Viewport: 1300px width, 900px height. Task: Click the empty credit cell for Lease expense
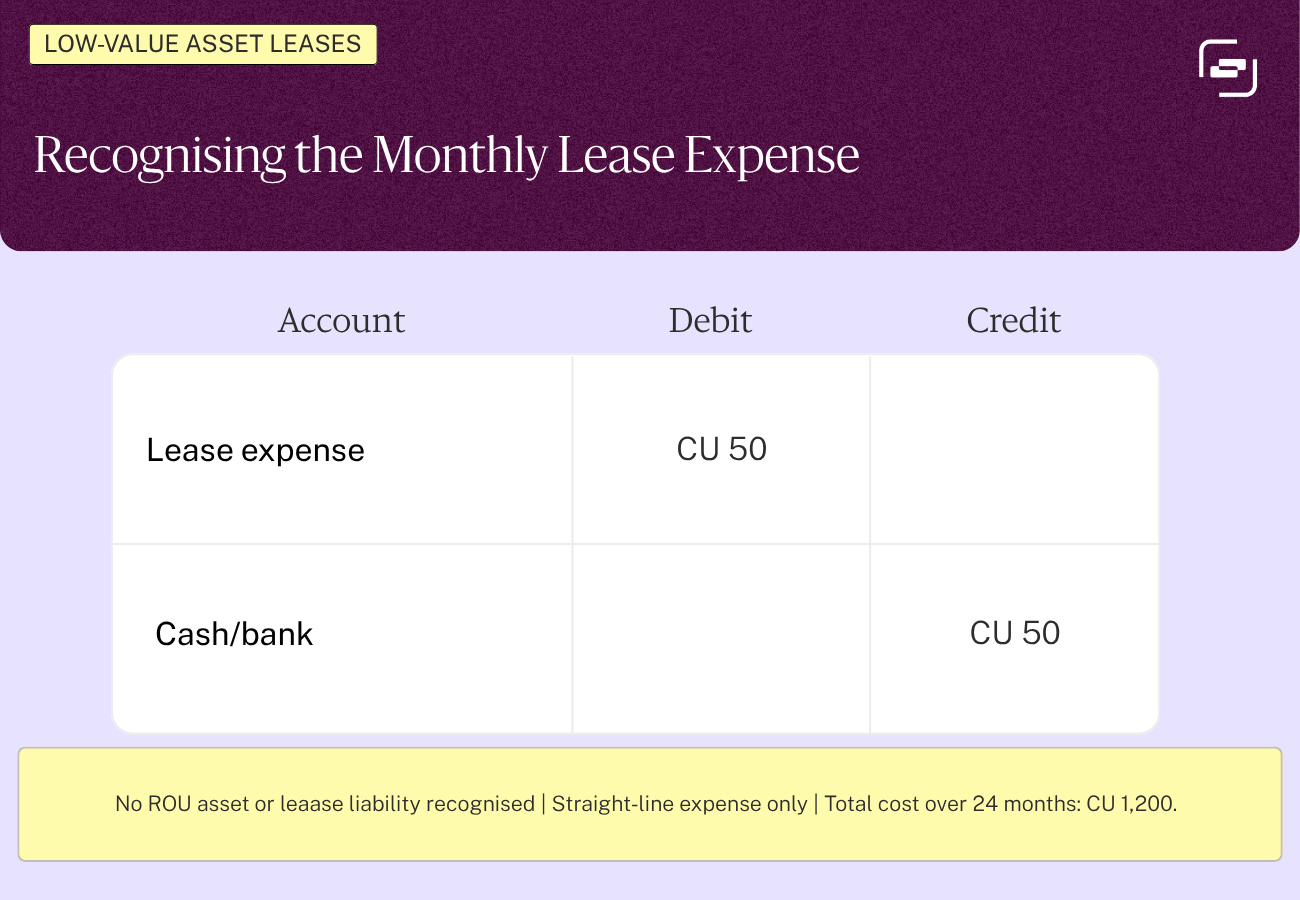[x=1014, y=450]
